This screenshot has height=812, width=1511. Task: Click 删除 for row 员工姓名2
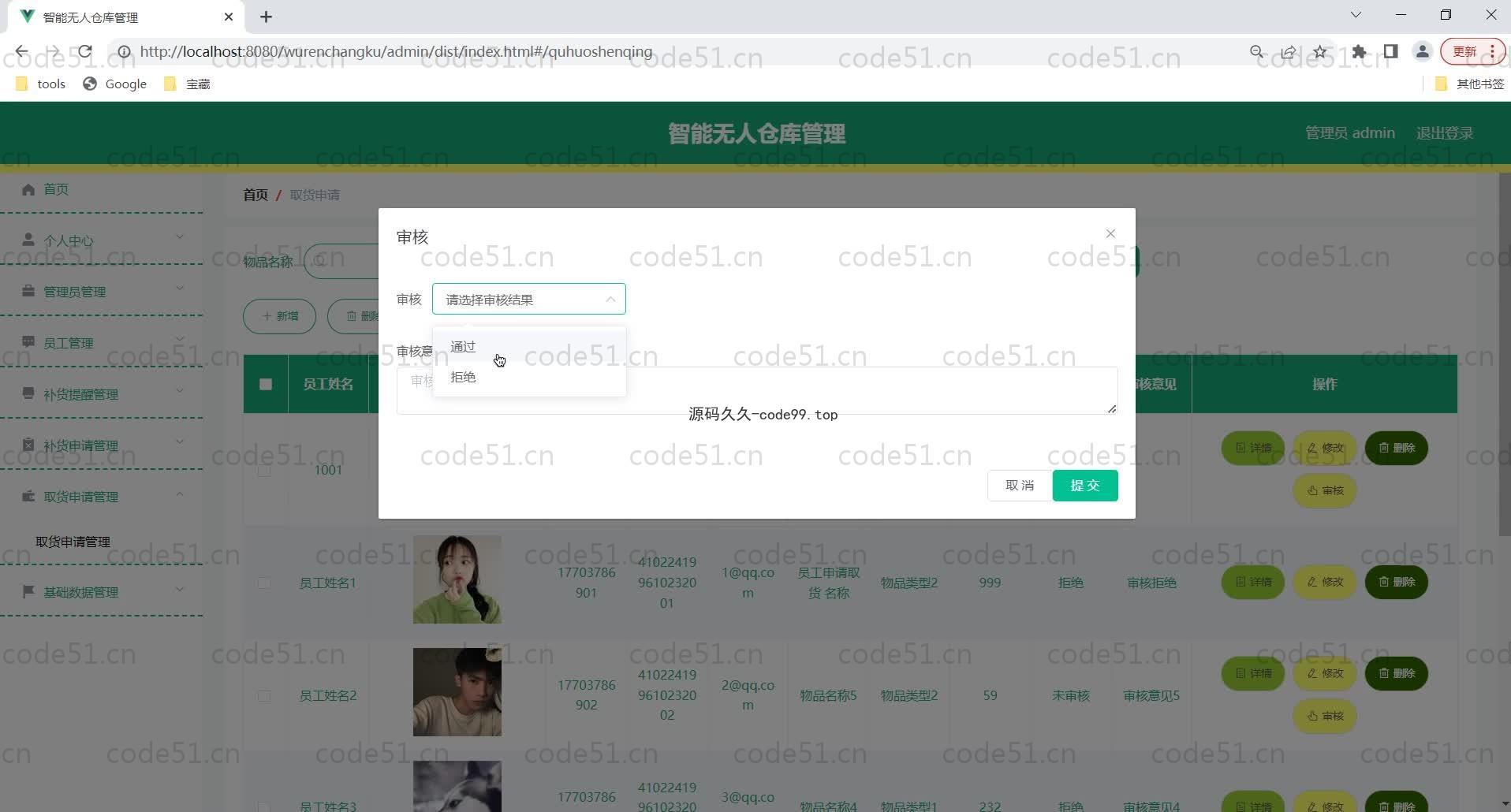pyautogui.click(x=1397, y=673)
